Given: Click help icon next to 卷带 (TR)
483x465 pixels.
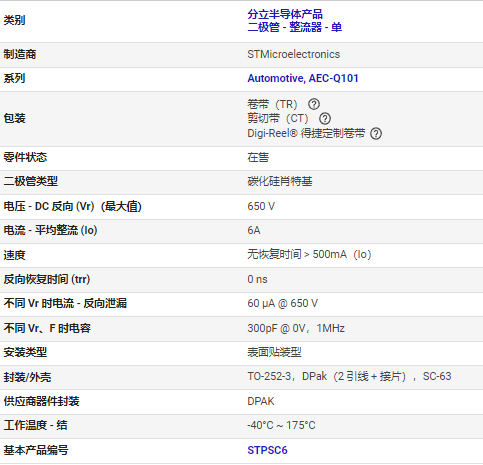Looking at the screenshot, I should click(314, 104).
